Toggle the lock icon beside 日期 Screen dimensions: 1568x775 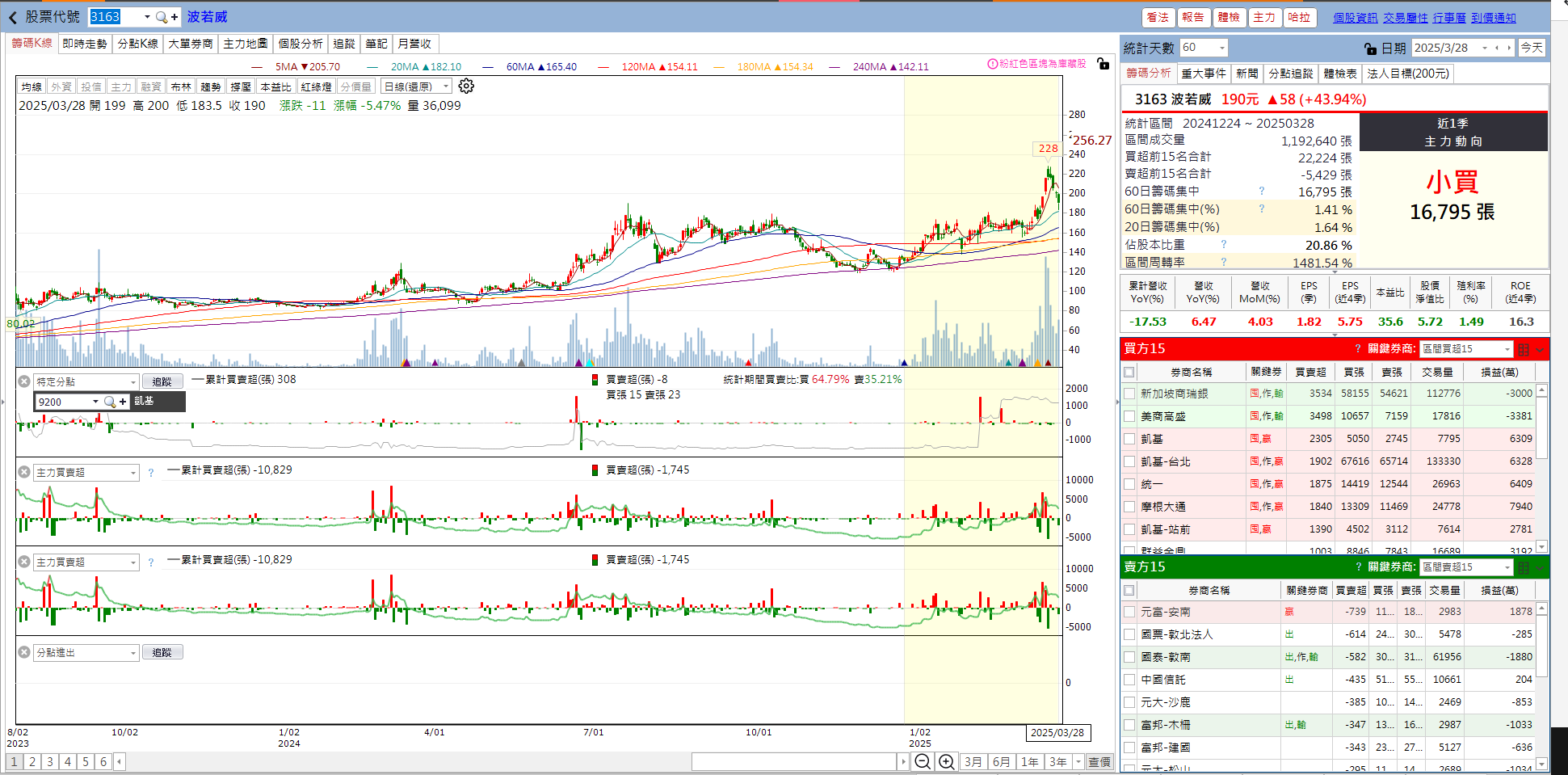(1370, 48)
